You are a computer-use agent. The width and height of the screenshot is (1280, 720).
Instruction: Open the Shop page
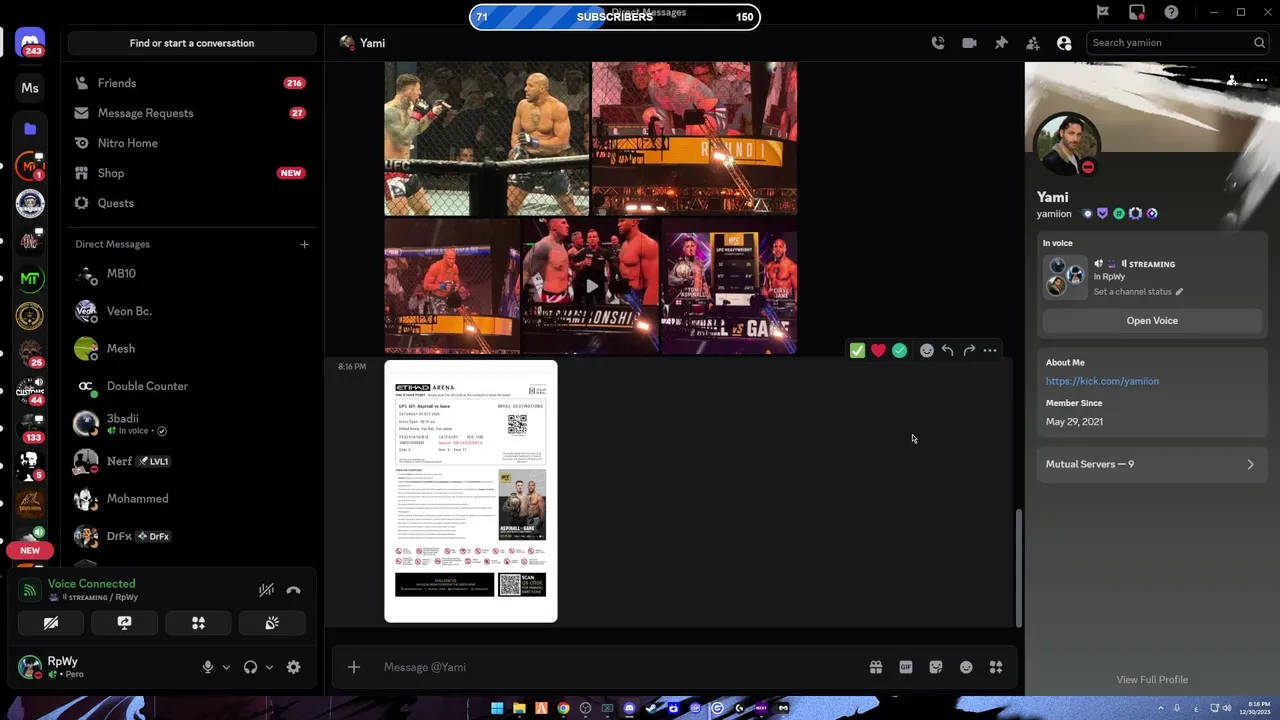coord(192,173)
